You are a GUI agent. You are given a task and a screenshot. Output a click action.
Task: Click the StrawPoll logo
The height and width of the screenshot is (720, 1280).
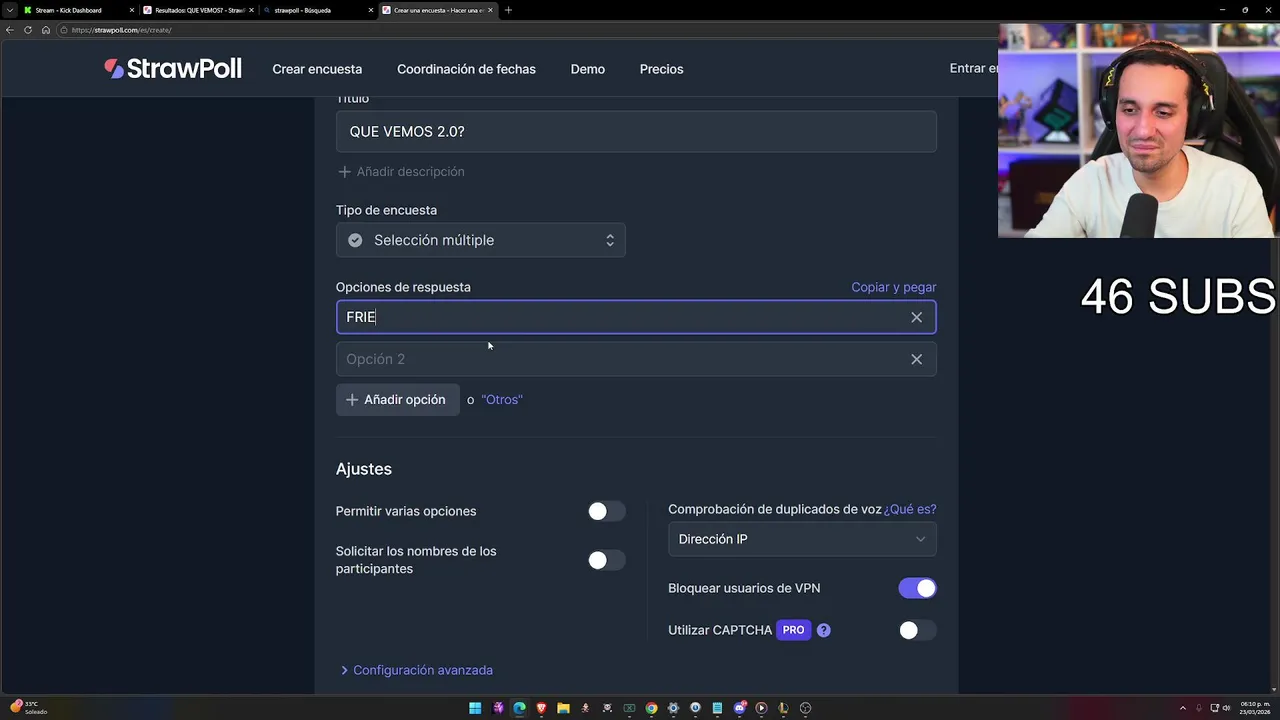[x=173, y=69]
